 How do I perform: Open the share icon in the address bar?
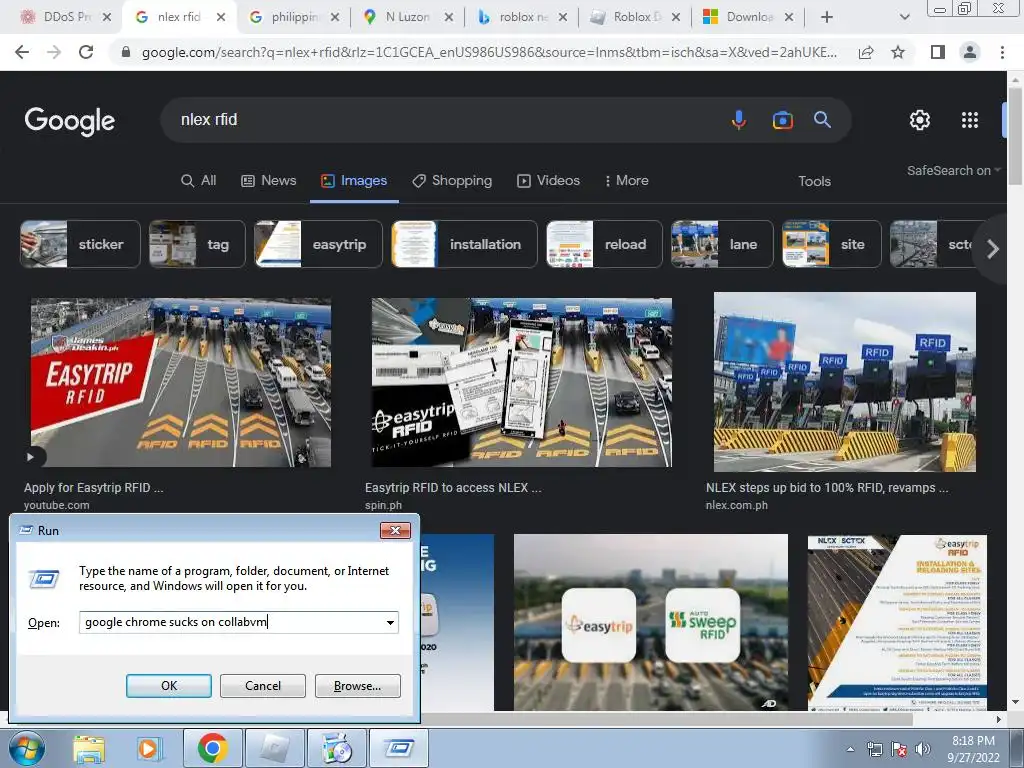[x=866, y=52]
